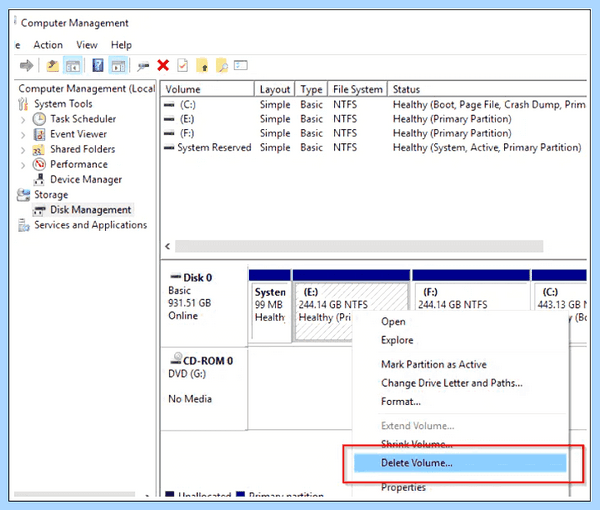Sort by the File System column header

pyautogui.click(x=357, y=89)
